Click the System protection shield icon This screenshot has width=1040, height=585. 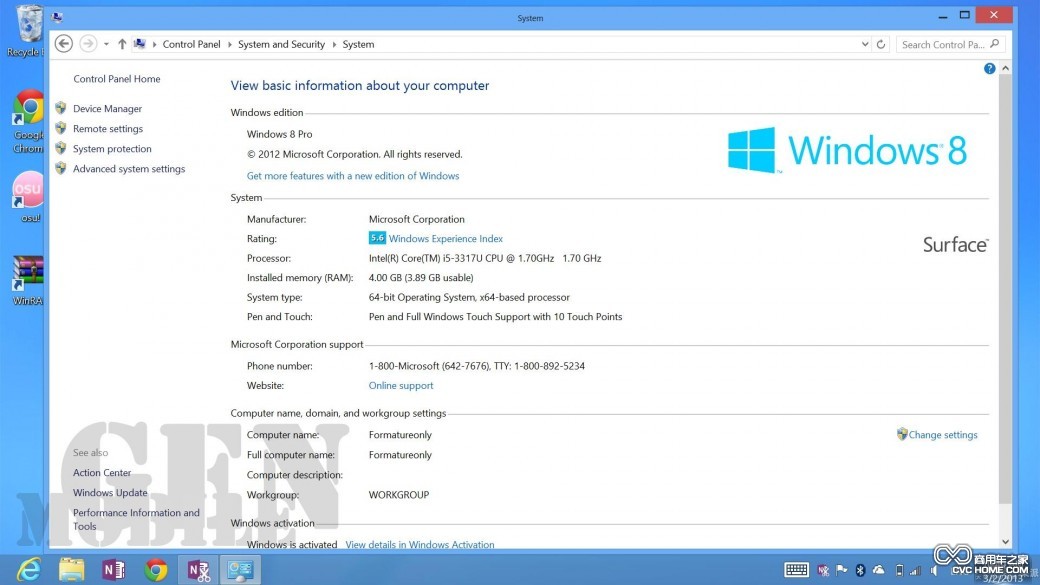tap(60, 148)
